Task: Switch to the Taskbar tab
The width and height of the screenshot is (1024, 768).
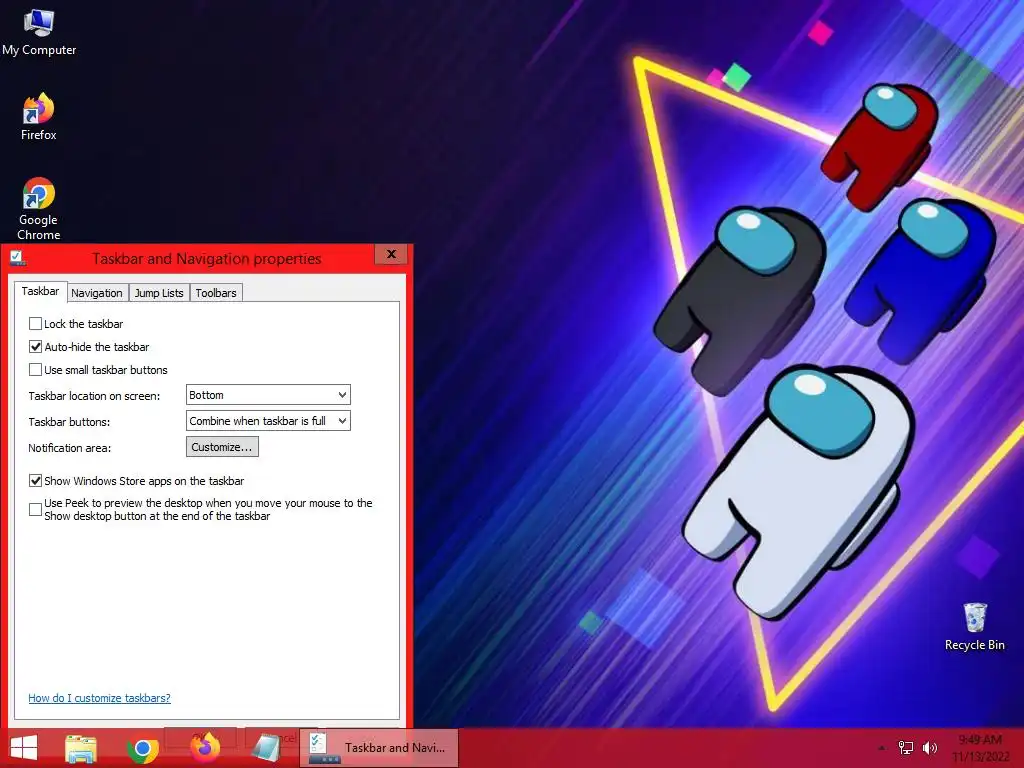Action: tap(40, 291)
